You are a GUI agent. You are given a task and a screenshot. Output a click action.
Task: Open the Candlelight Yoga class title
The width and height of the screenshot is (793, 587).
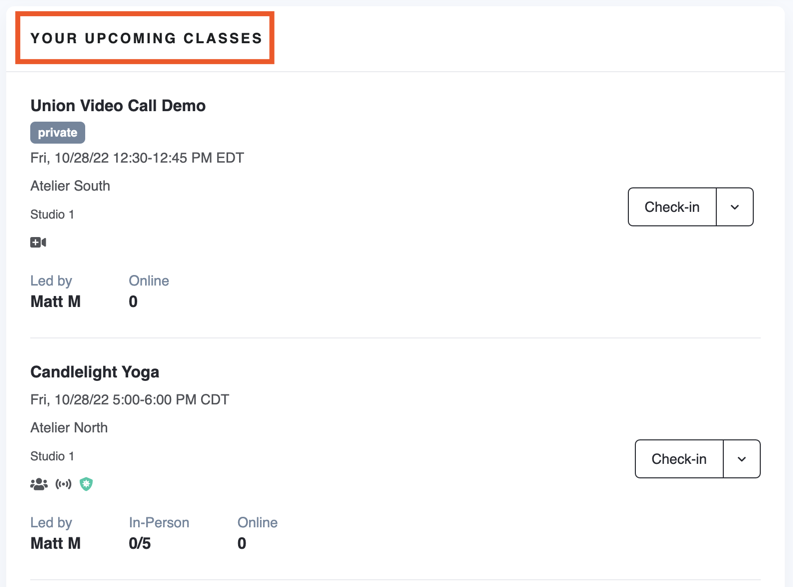95,372
